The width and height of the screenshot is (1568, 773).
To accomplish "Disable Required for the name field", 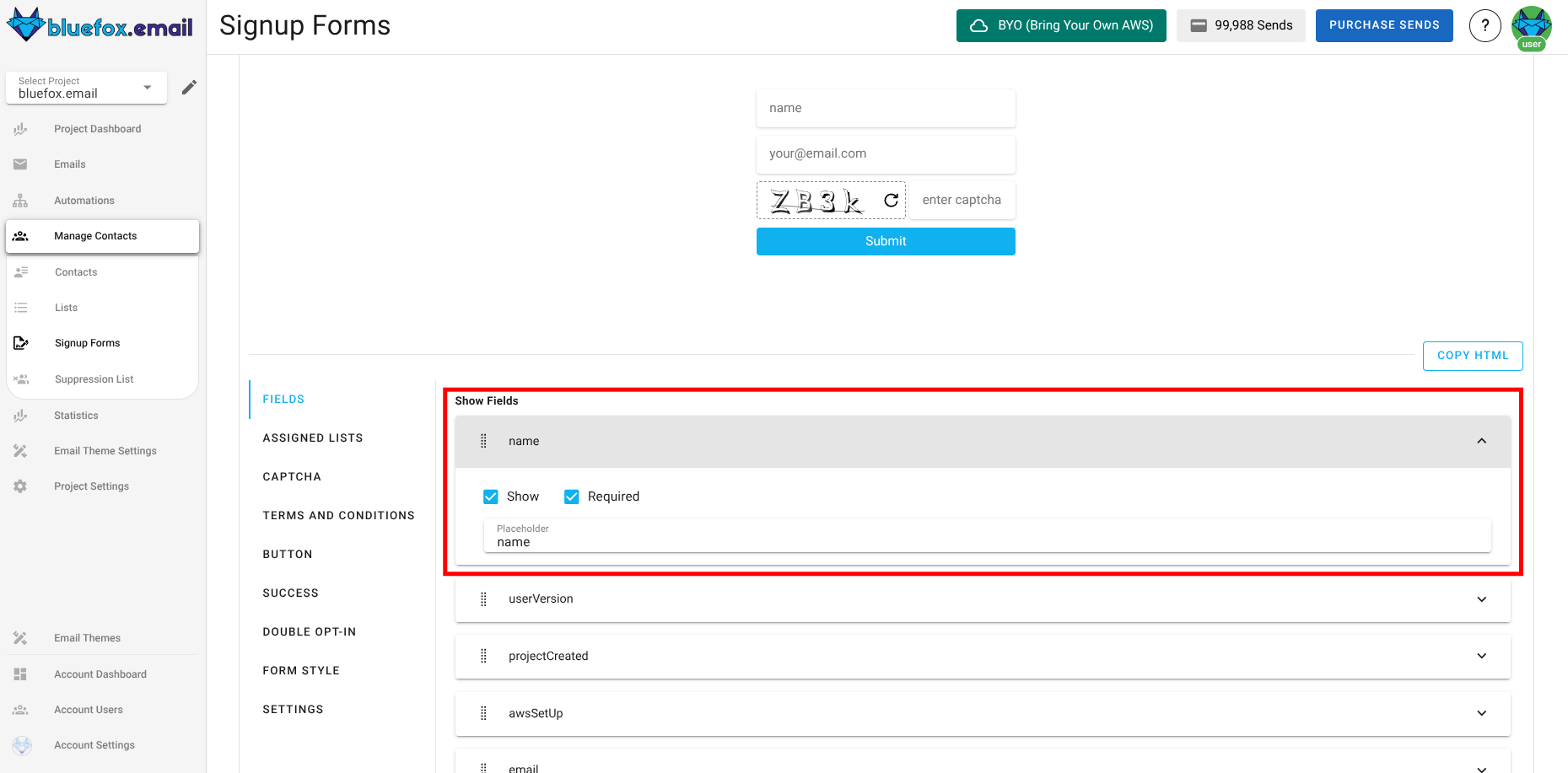I will click(572, 497).
